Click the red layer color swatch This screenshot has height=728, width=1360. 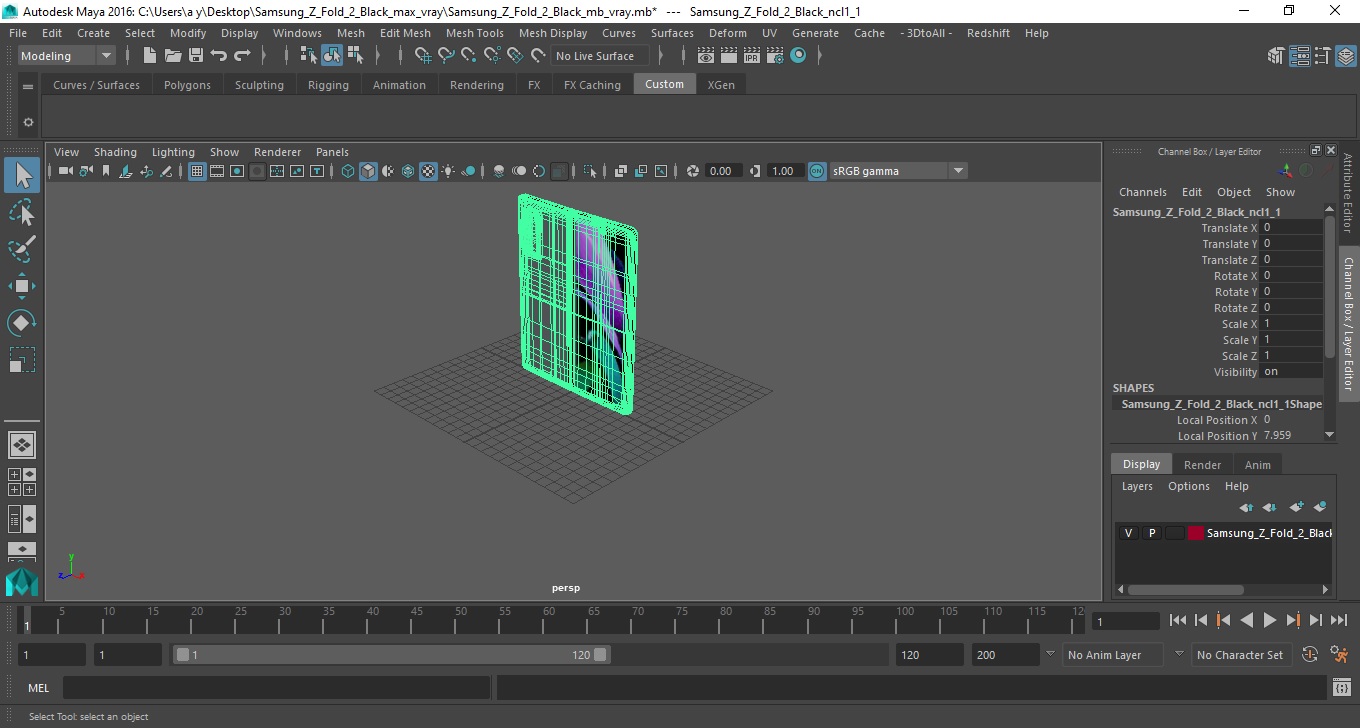(1196, 533)
